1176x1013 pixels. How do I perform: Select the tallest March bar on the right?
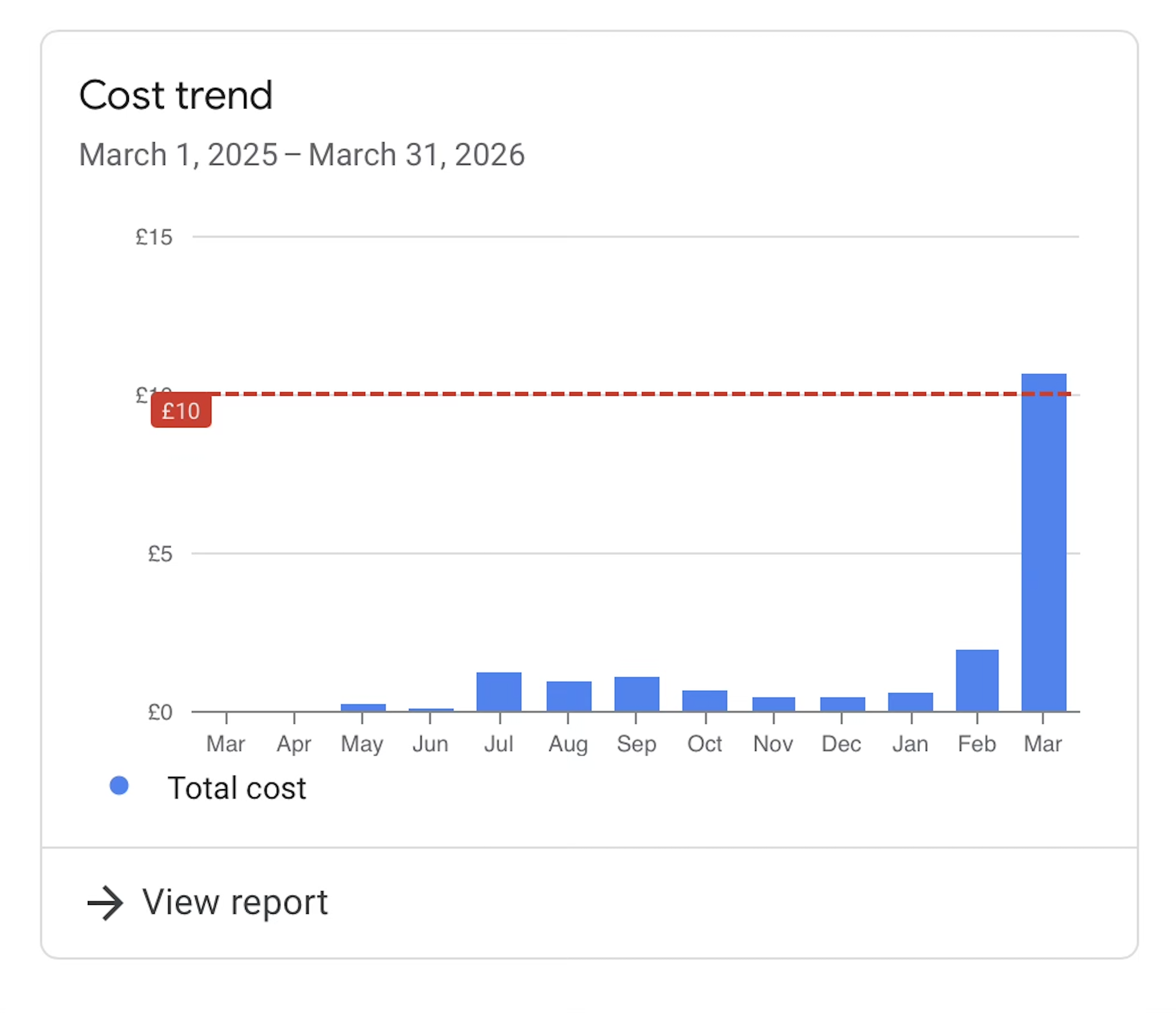1043,539
